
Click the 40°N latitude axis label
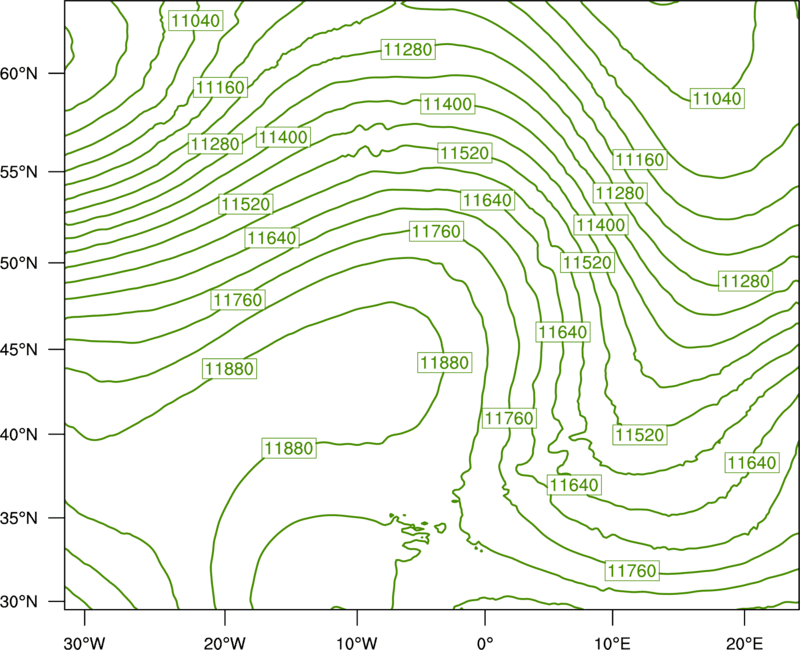pyautogui.click(x=19, y=435)
